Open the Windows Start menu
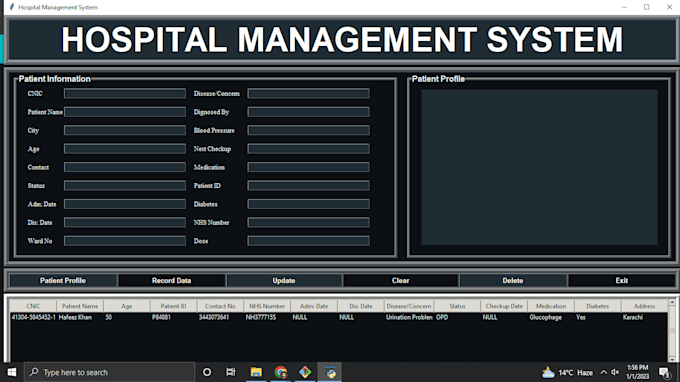The height and width of the screenshot is (382, 680). pos(12,372)
